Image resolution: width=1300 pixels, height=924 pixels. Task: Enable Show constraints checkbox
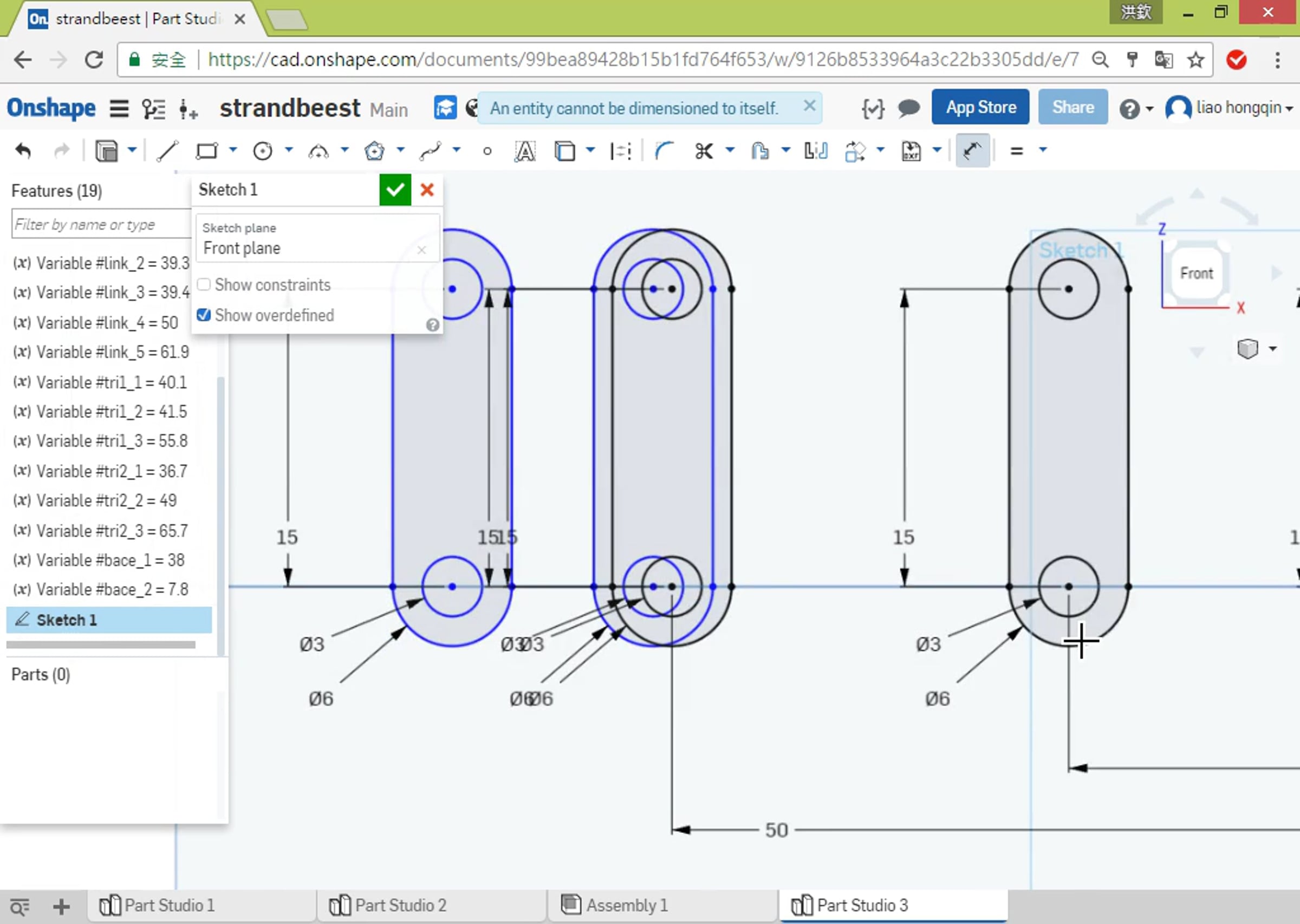[204, 284]
